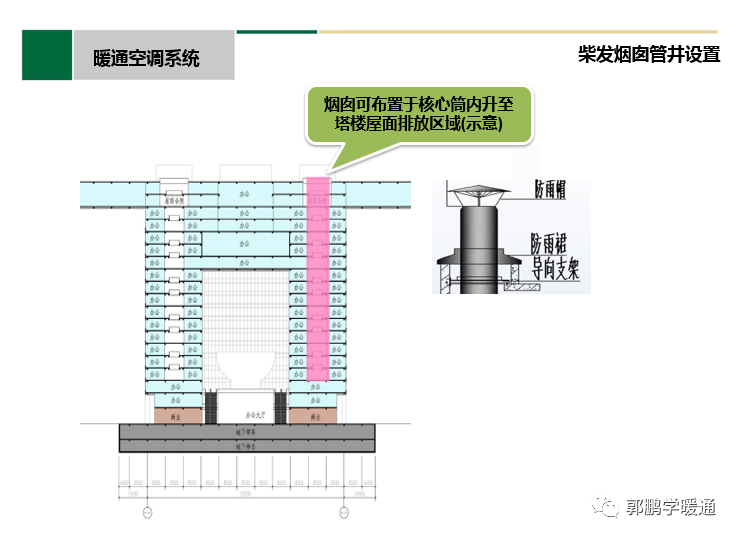Click the right grid axis bubble below the section
The image size is (739, 539).
point(344,512)
